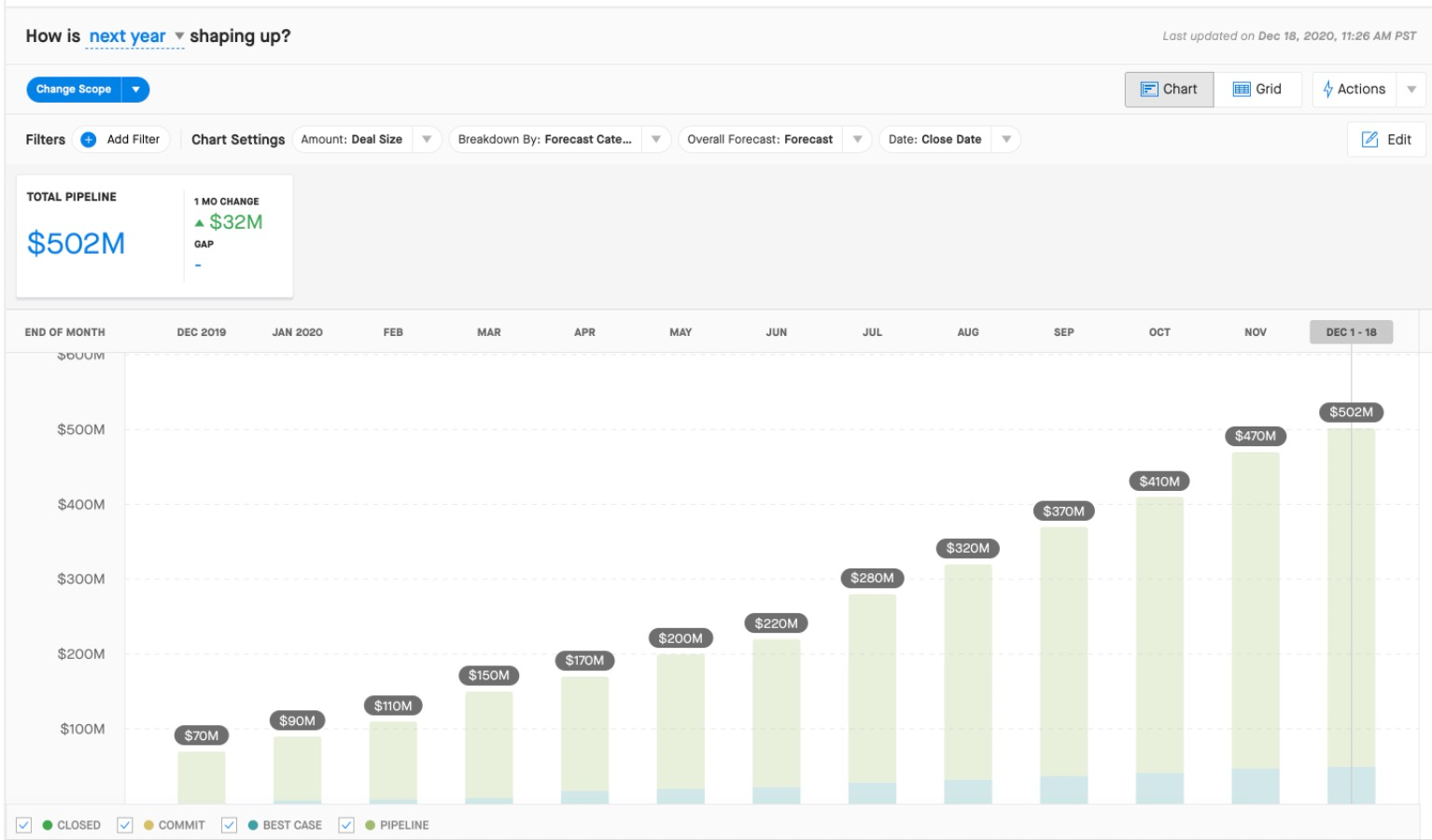Expand the Actions menu arrow

coord(1411,90)
